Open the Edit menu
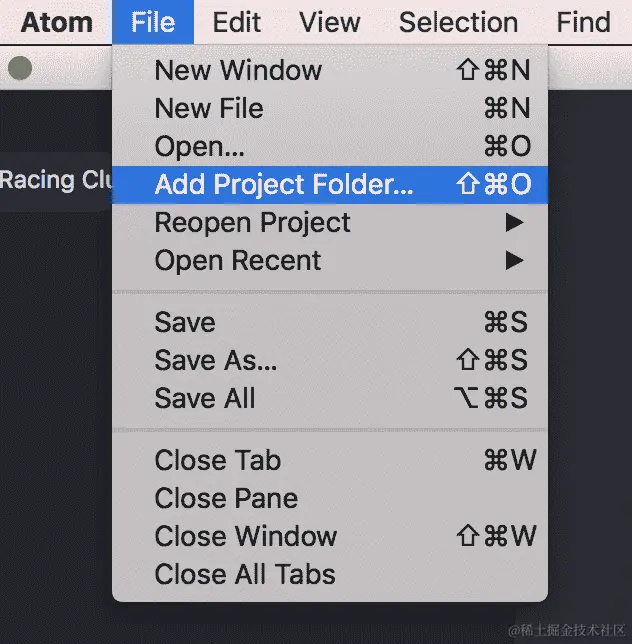 [237, 22]
